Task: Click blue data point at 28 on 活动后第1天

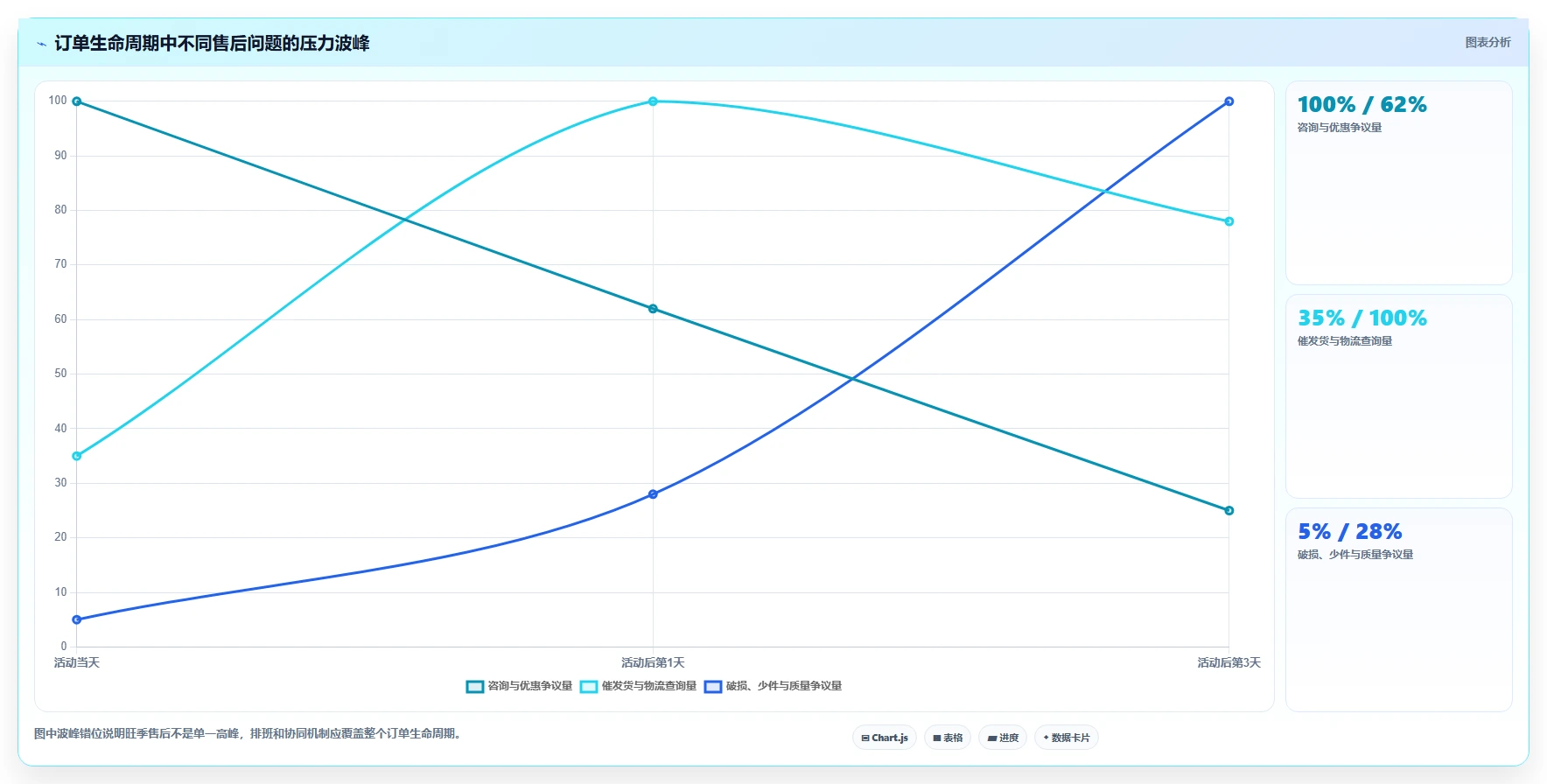Action: [653, 494]
